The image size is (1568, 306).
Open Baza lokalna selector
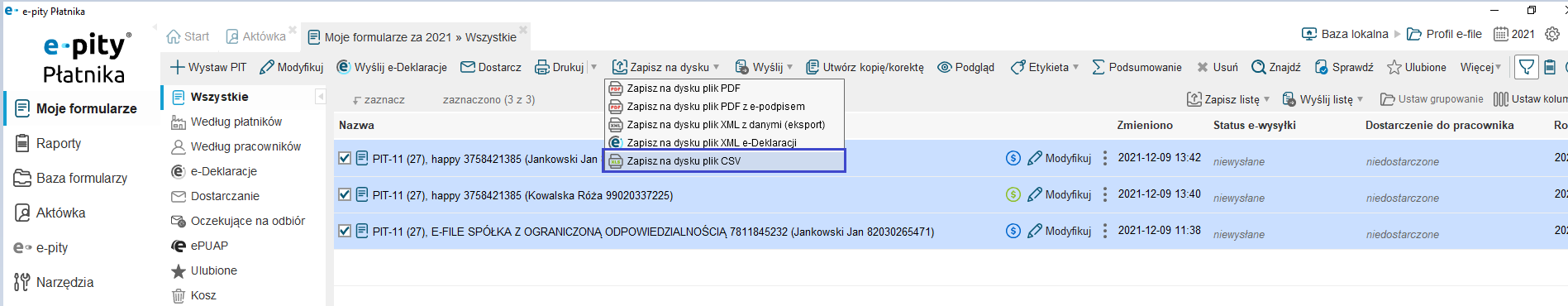(x=1345, y=34)
